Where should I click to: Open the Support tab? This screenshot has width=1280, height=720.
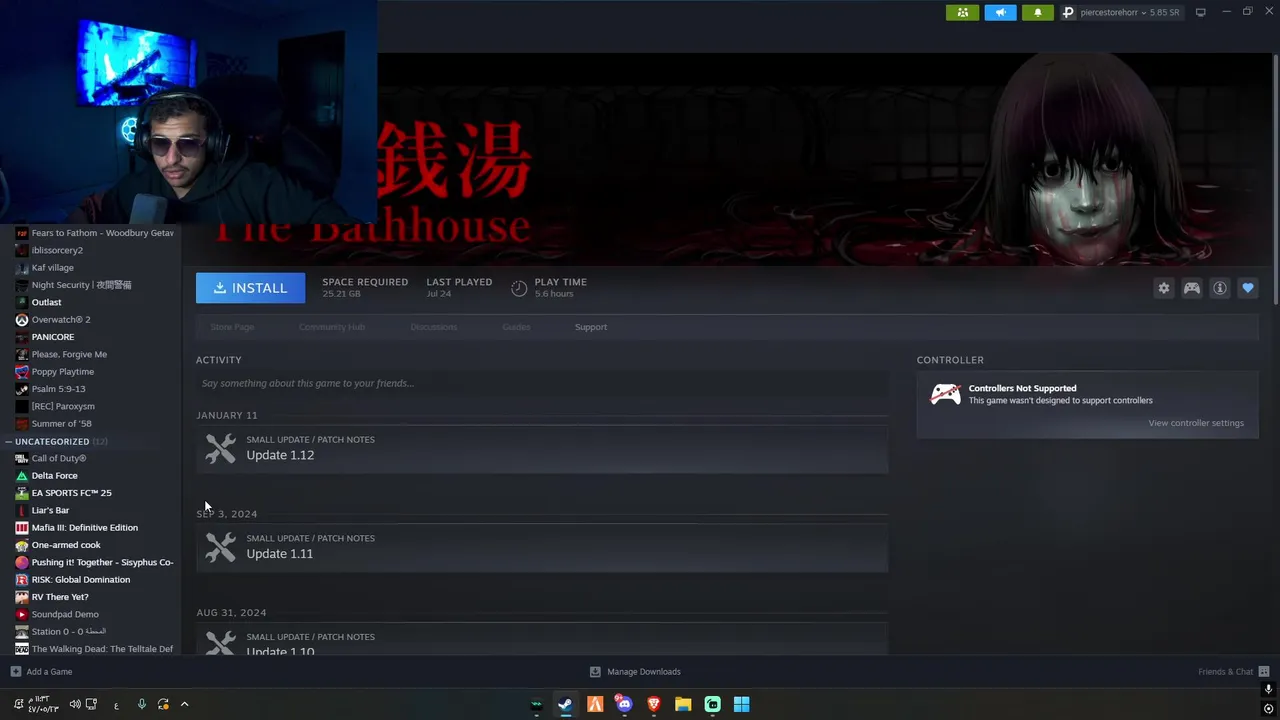coord(590,327)
